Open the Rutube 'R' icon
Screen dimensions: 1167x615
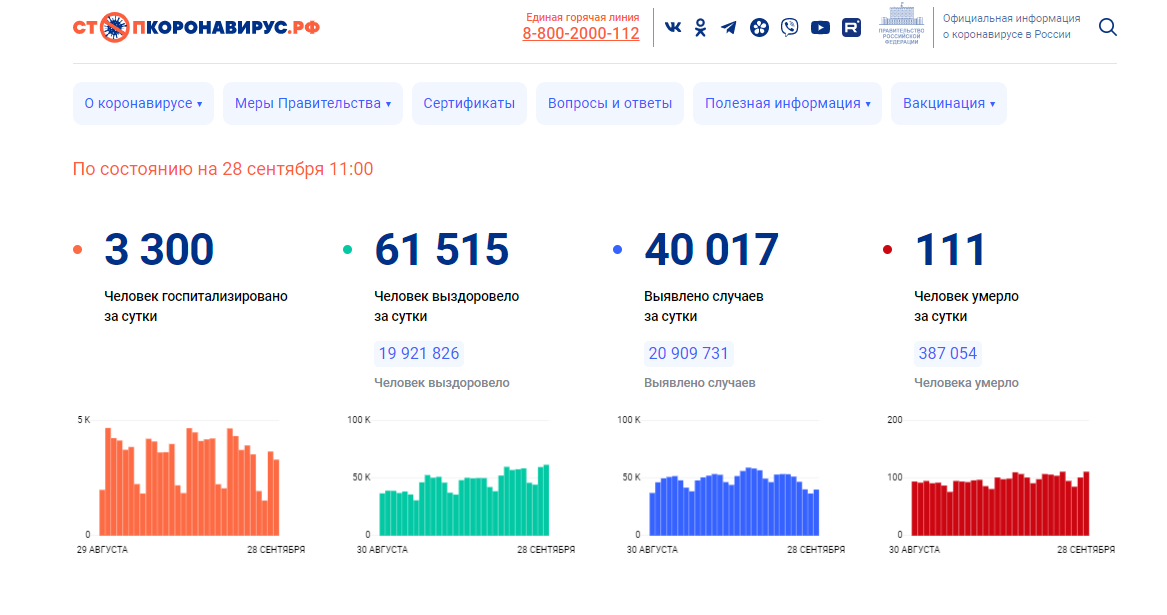851,28
